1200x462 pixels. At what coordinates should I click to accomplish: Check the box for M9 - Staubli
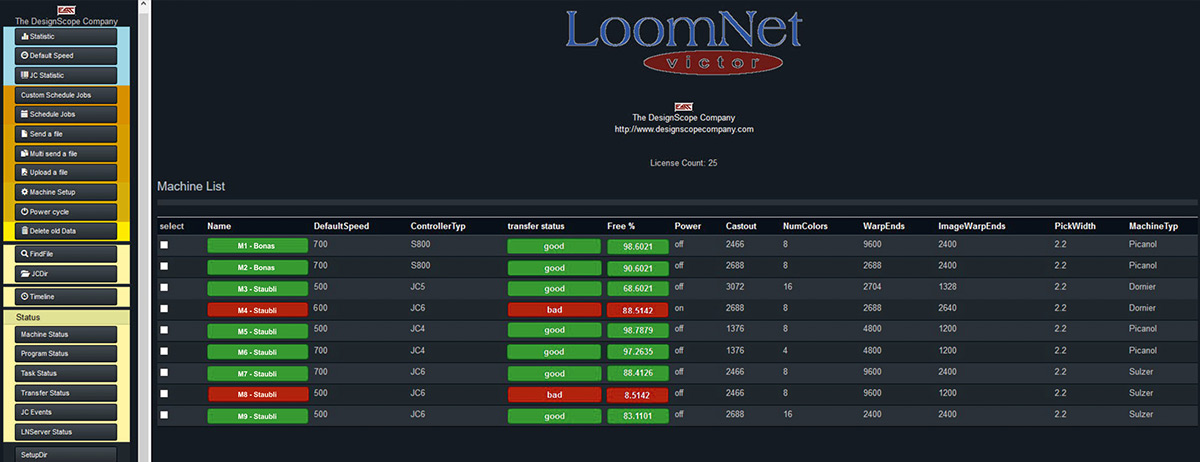[165, 415]
